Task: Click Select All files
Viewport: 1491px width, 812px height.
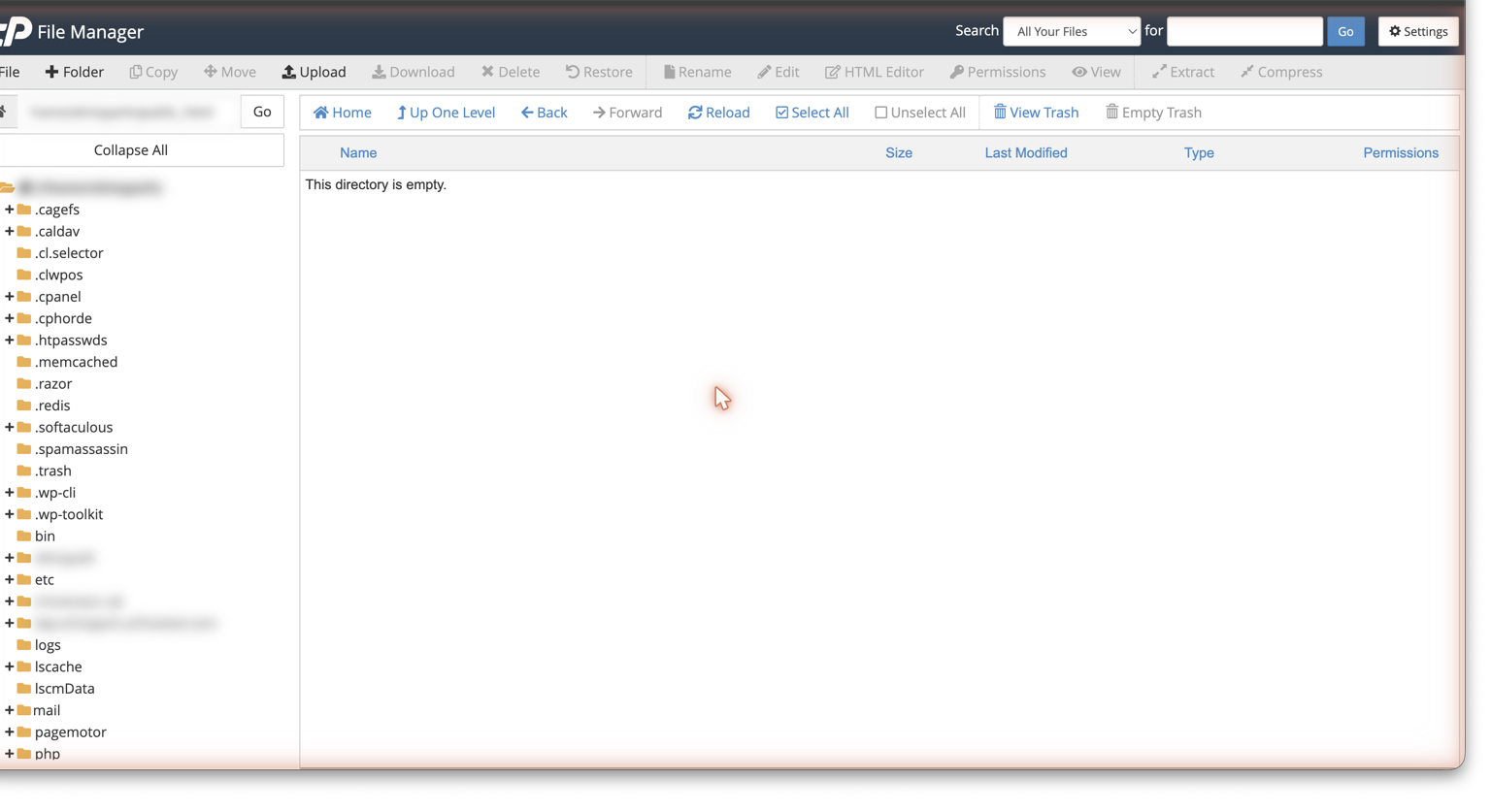Action: (812, 113)
